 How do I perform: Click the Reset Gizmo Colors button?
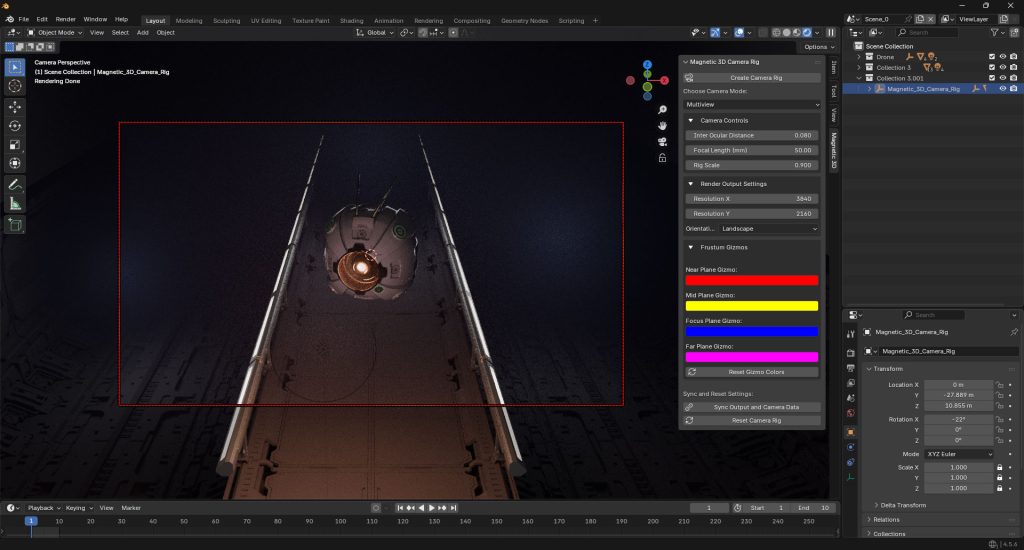pos(752,372)
